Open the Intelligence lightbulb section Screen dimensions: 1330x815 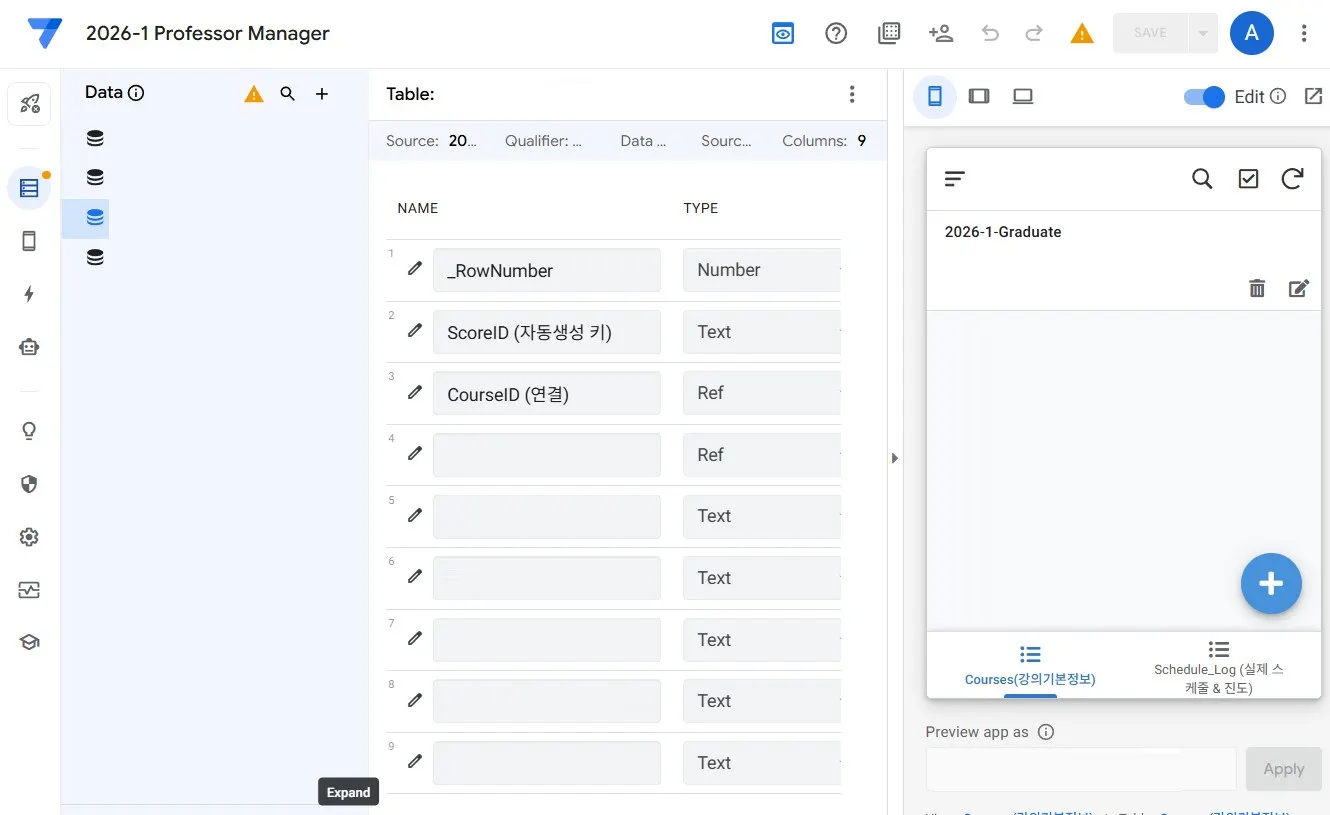29,430
